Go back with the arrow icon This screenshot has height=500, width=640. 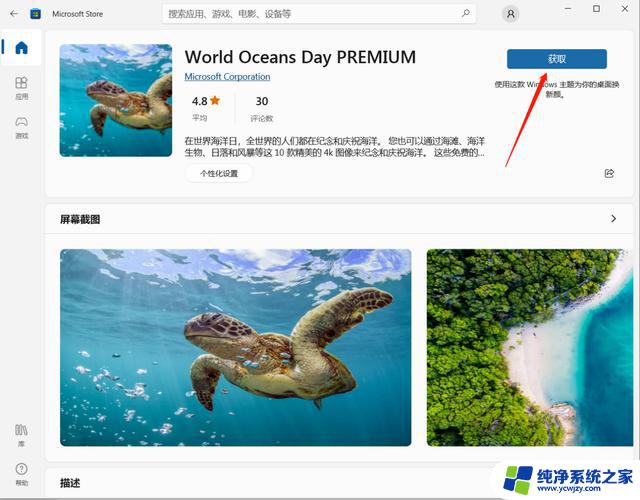coord(14,14)
